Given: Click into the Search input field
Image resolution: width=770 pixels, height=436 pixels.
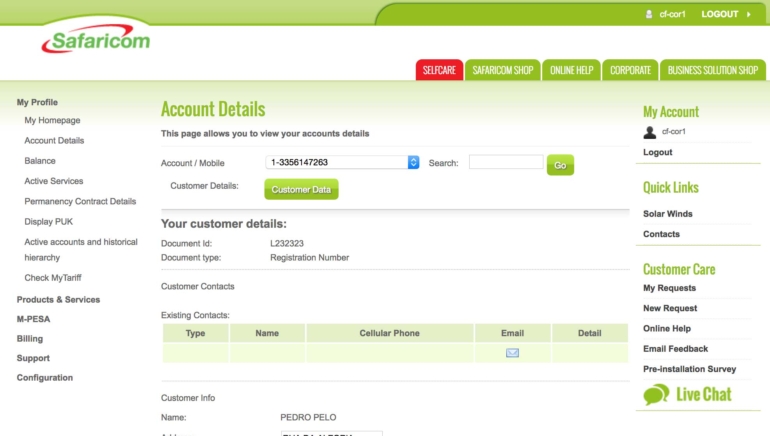Looking at the screenshot, I should 505,162.
